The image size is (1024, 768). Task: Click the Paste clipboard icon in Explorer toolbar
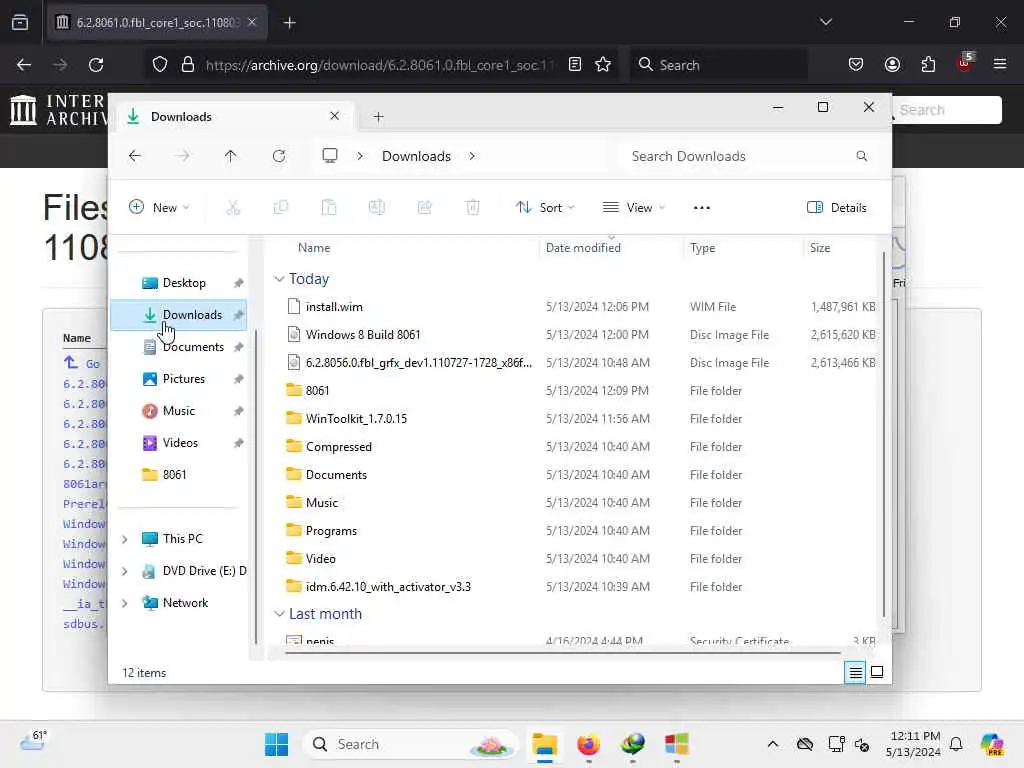point(328,208)
